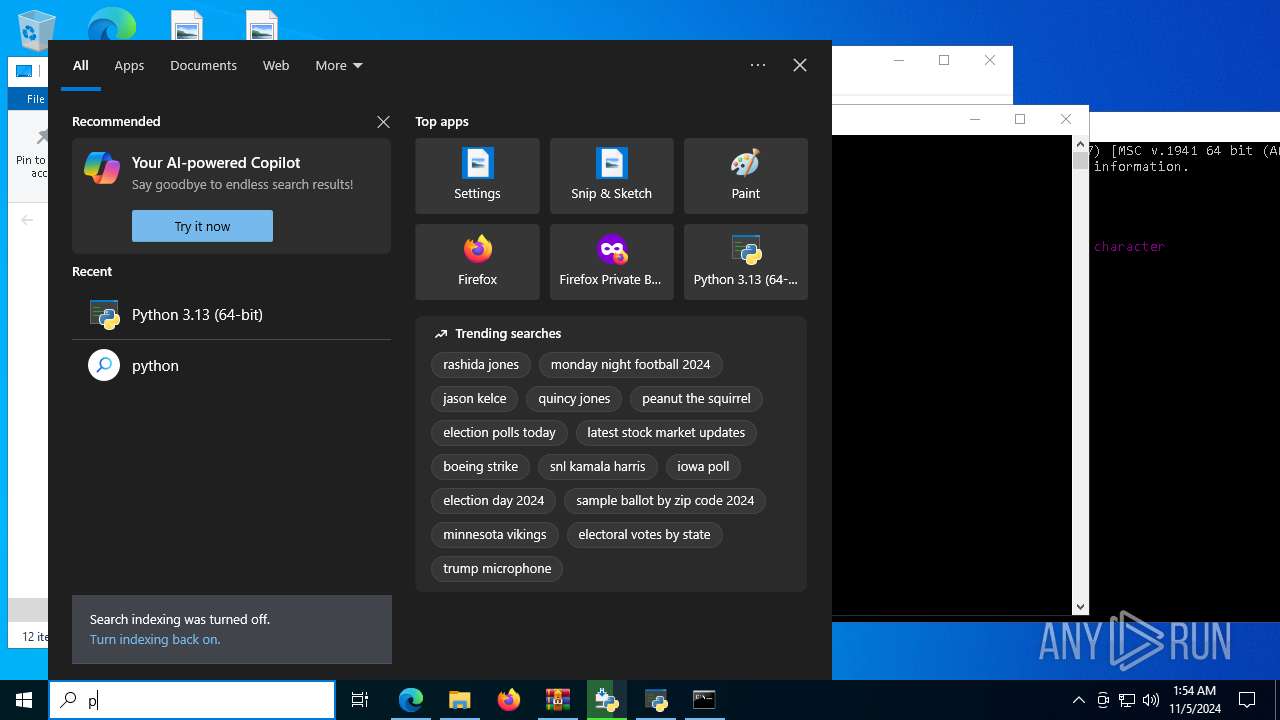The width and height of the screenshot is (1280, 720).
Task: Open File Explorer from taskbar
Action: point(459,700)
